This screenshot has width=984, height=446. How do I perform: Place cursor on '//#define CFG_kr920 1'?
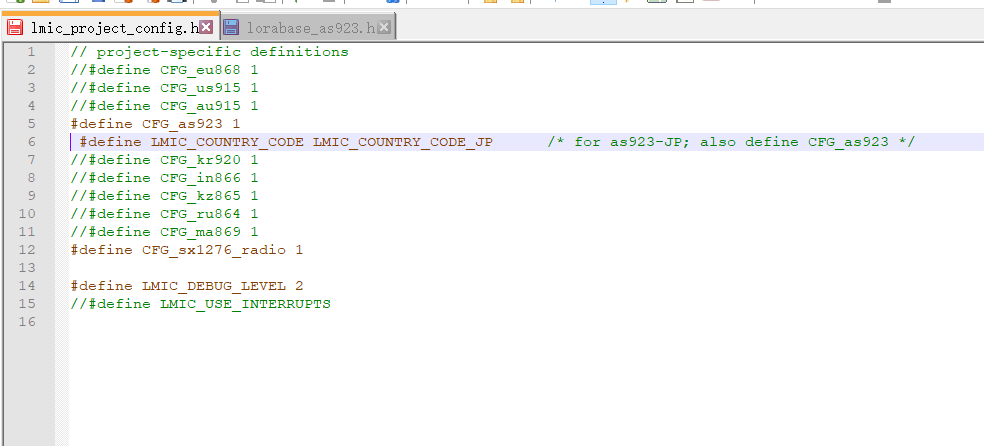click(164, 160)
